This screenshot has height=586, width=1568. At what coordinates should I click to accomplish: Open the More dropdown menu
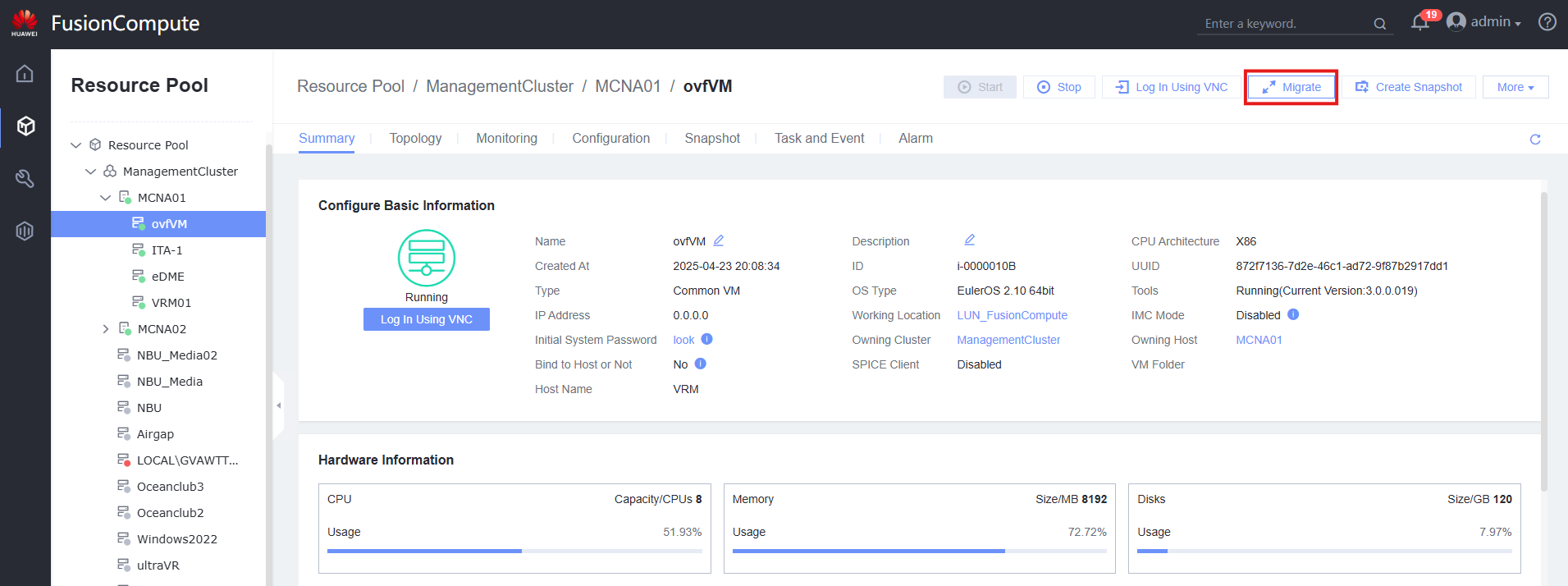click(x=1515, y=87)
